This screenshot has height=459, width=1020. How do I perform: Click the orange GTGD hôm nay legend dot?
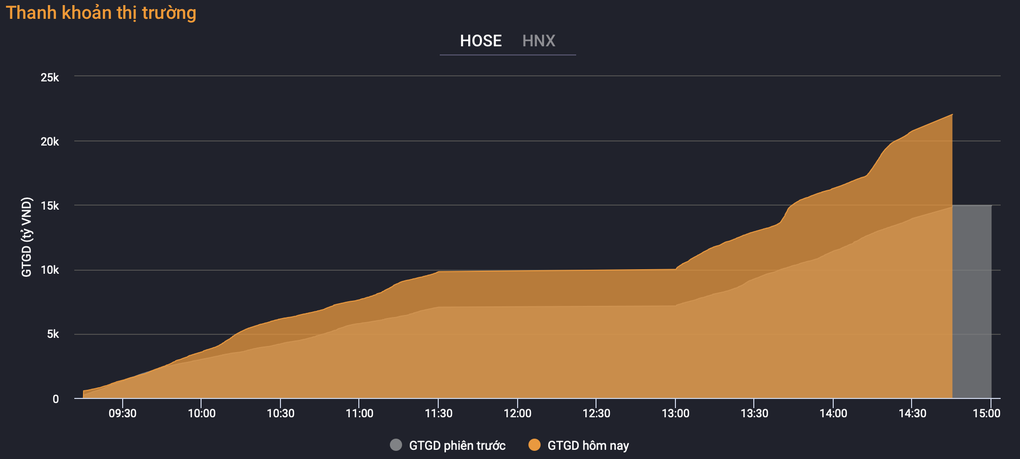tap(535, 445)
